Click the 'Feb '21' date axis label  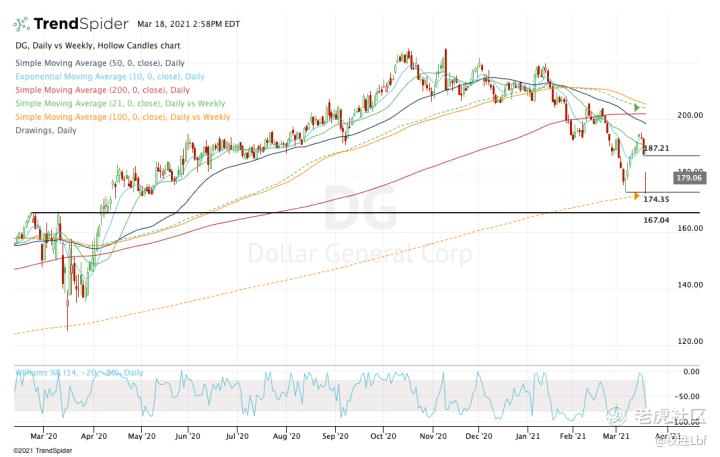point(573,435)
